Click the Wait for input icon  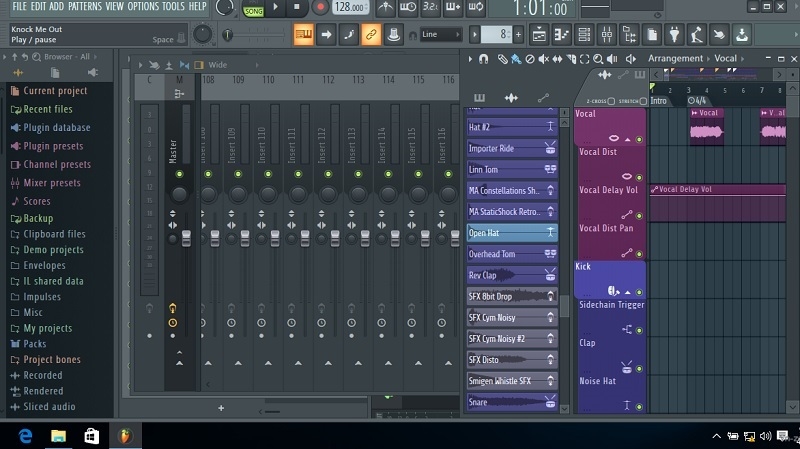[x=408, y=7]
